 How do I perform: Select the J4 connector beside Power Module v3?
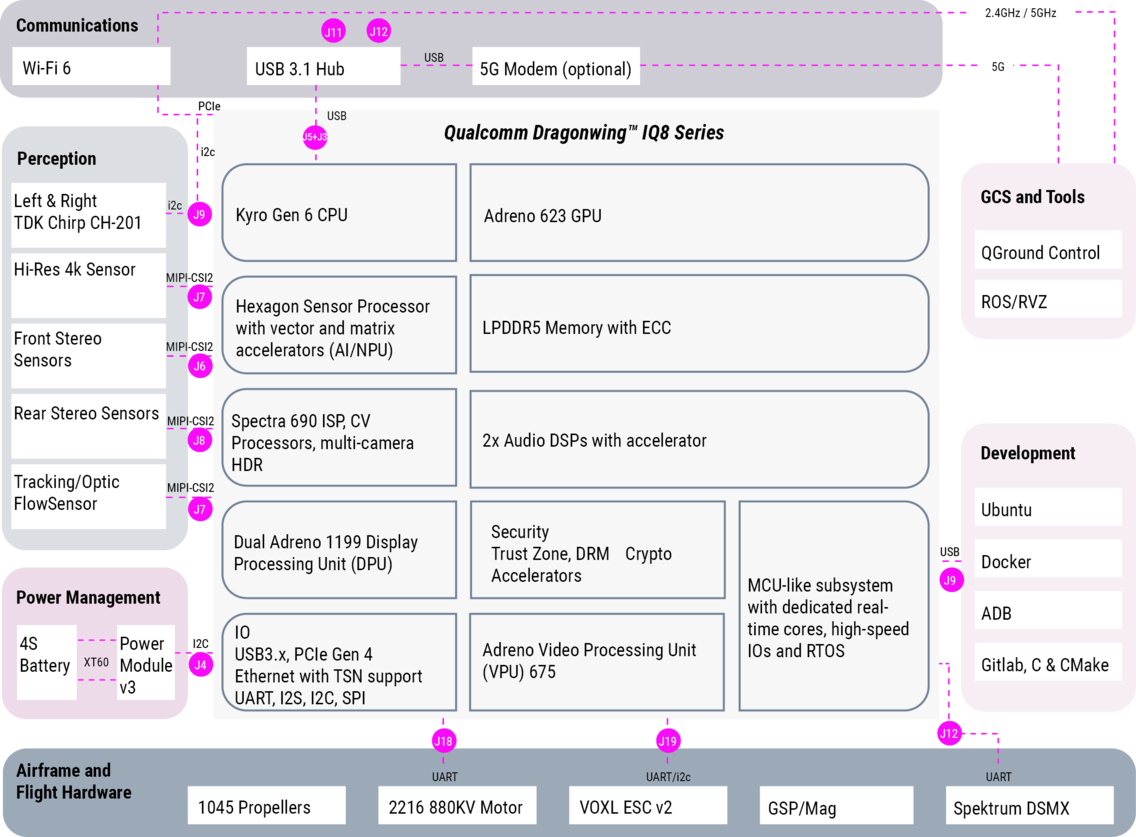(201, 665)
